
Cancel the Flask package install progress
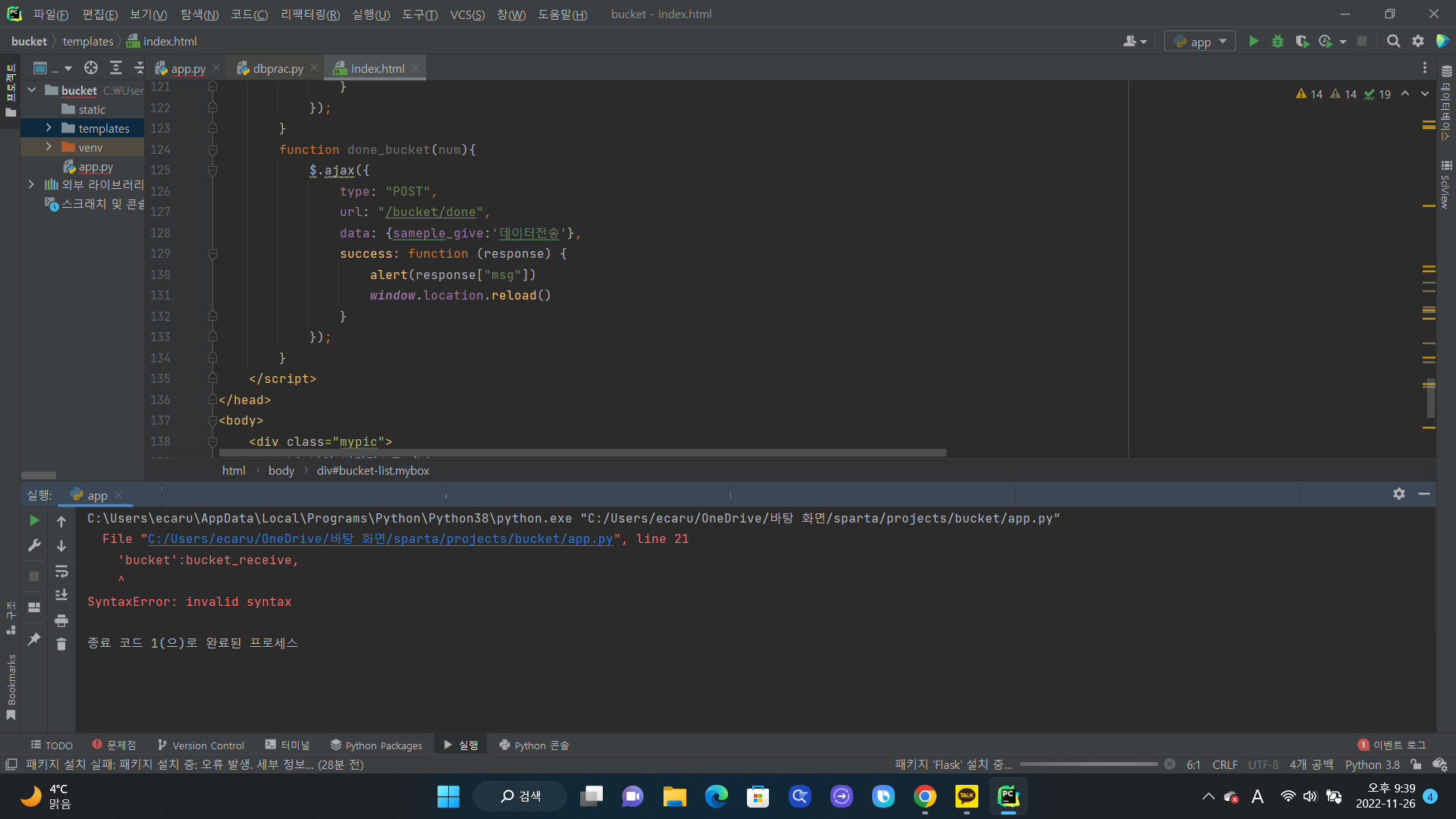click(x=1170, y=764)
